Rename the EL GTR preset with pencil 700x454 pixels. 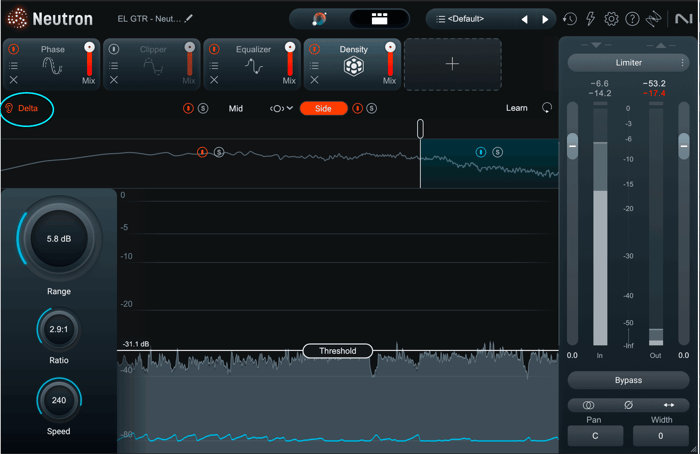pos(189,18)
